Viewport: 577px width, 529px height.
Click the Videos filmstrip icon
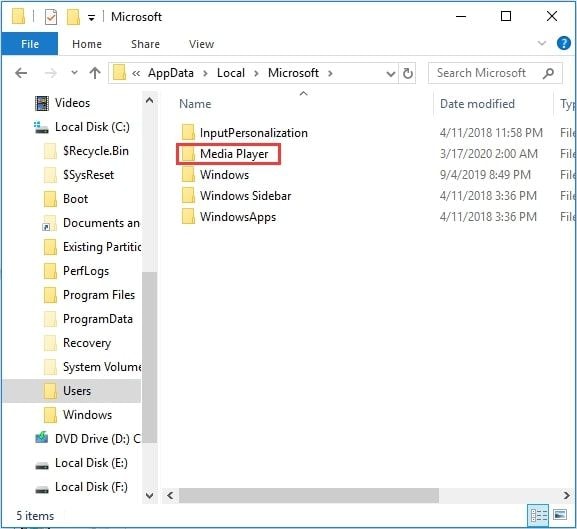pyautogui.click(x=42, y=103)
